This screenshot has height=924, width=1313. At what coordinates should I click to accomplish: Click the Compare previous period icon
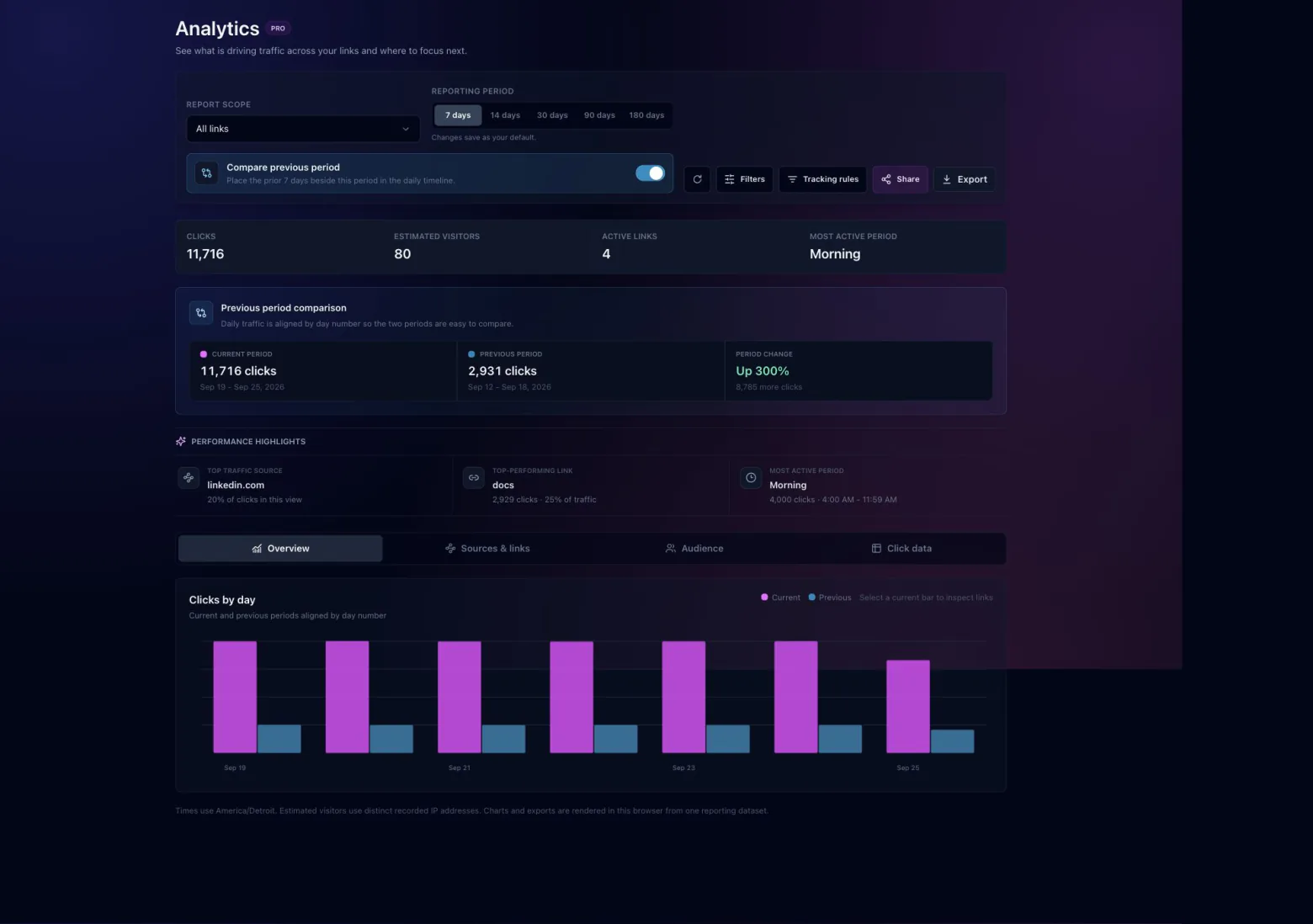click(206, 173)
